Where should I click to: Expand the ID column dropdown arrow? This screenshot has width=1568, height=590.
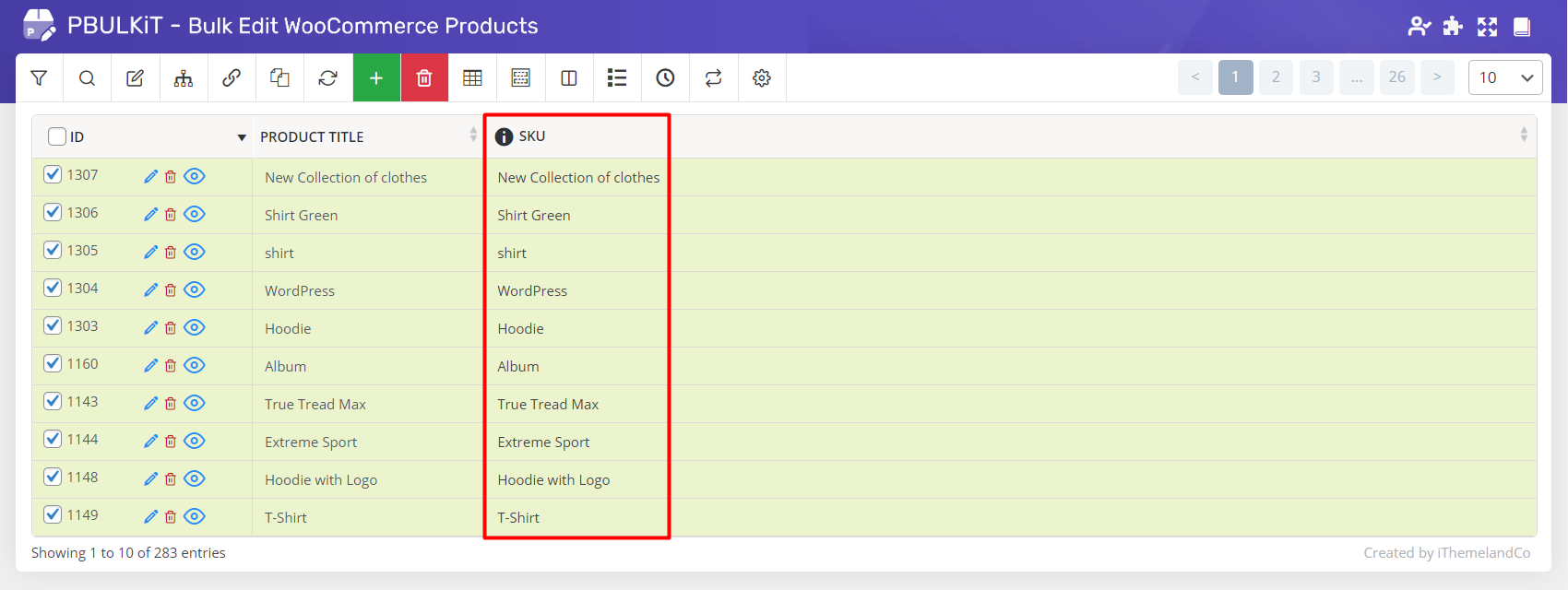pyautogui.click(x=242, y=137)
